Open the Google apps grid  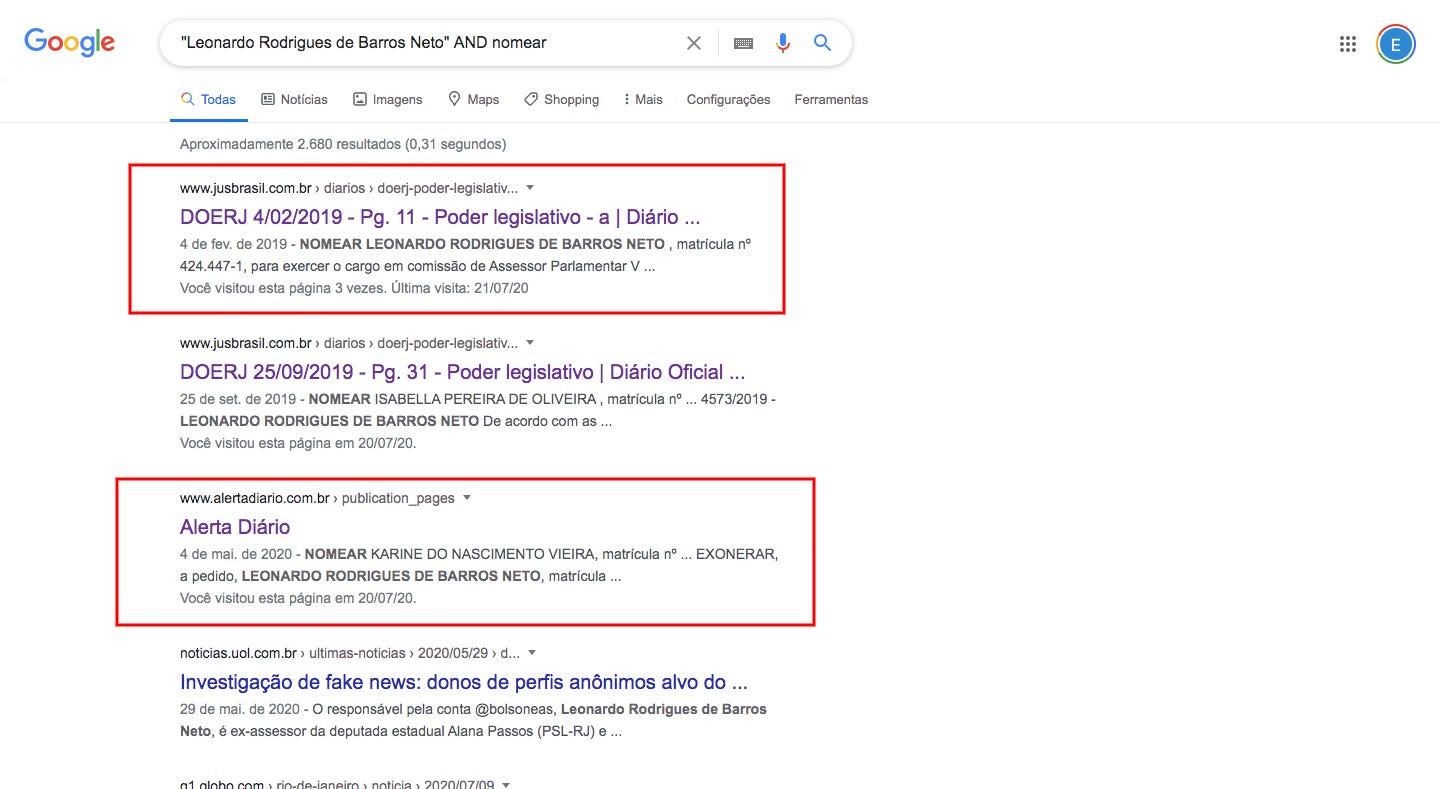[1347, 43]
